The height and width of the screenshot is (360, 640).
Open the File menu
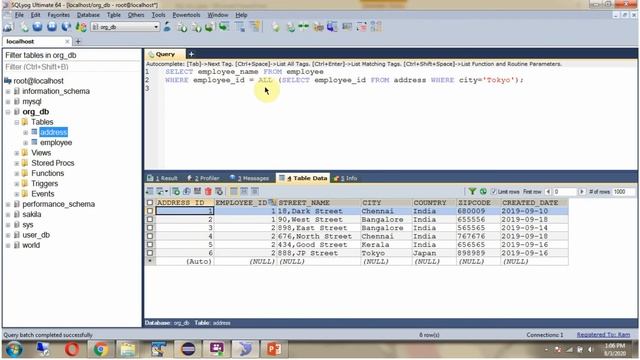click(x=19, y=15)
